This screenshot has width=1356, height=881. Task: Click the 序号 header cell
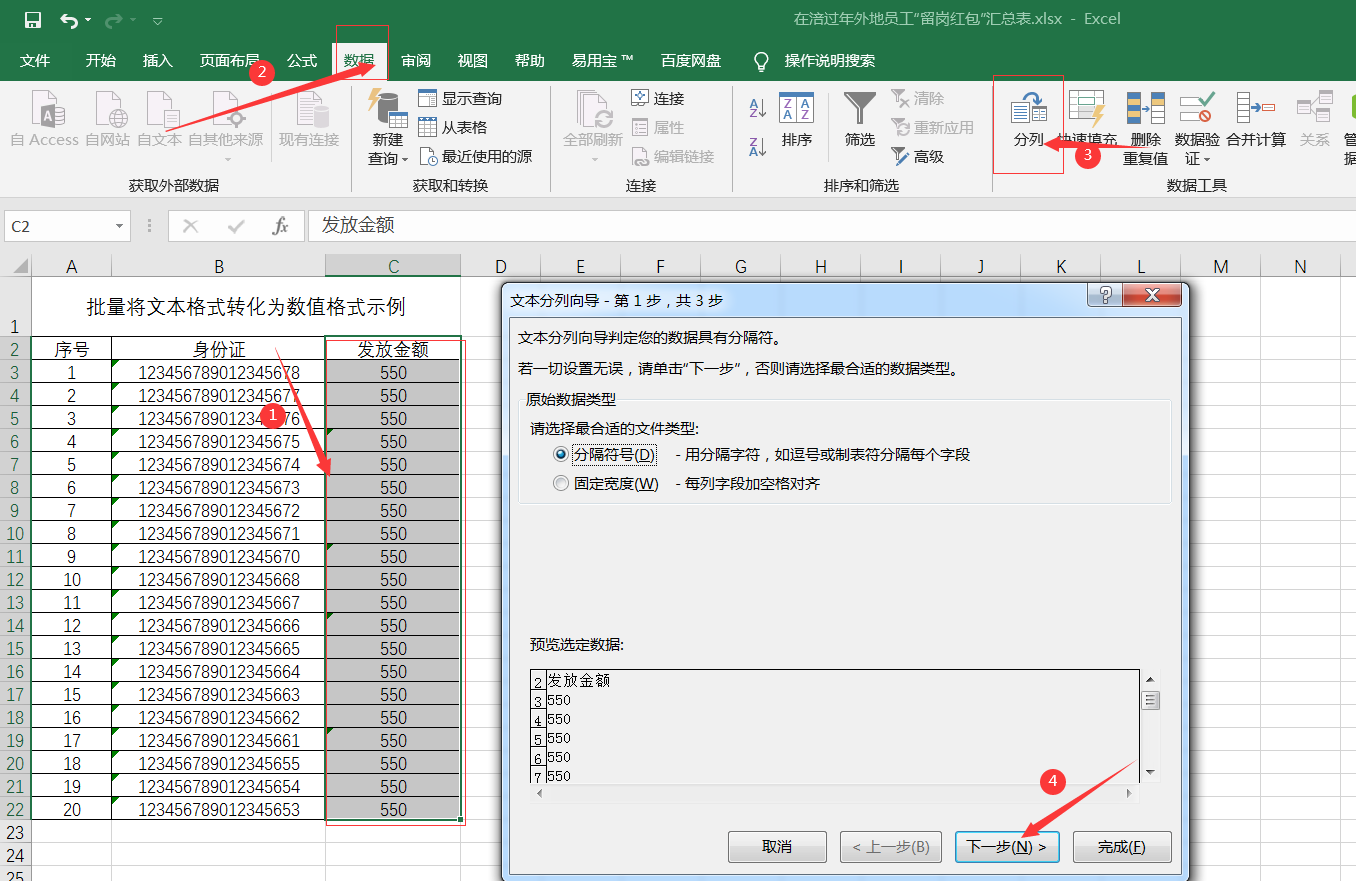pos(71,350)
